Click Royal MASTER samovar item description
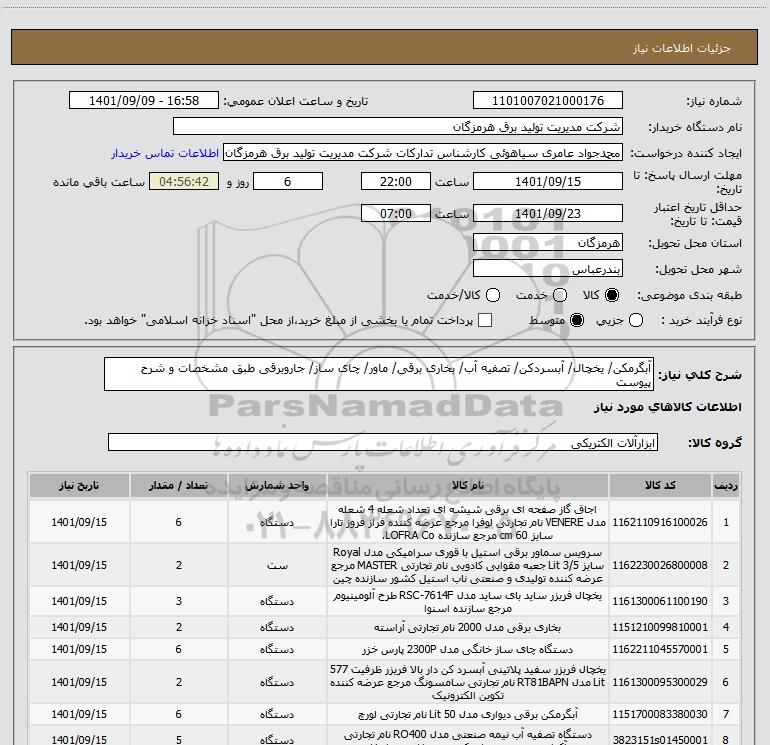The image size is (770, 745). 468,565
